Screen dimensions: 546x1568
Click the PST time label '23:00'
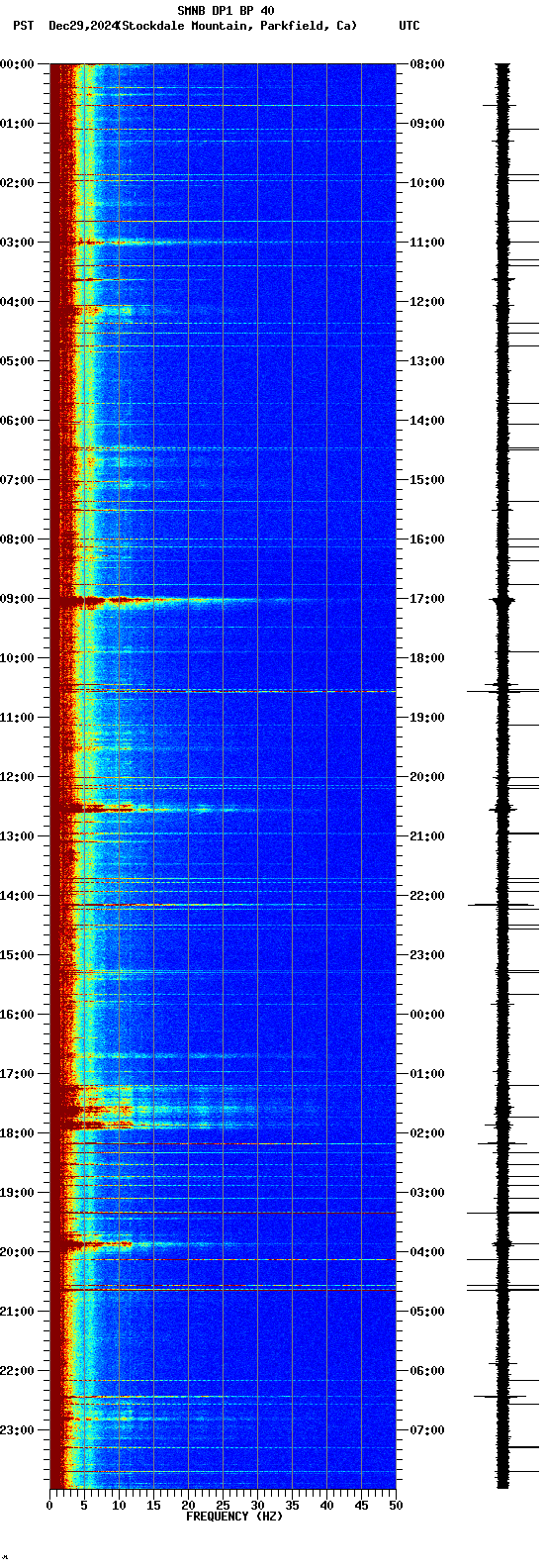[x=17, y=1430]
